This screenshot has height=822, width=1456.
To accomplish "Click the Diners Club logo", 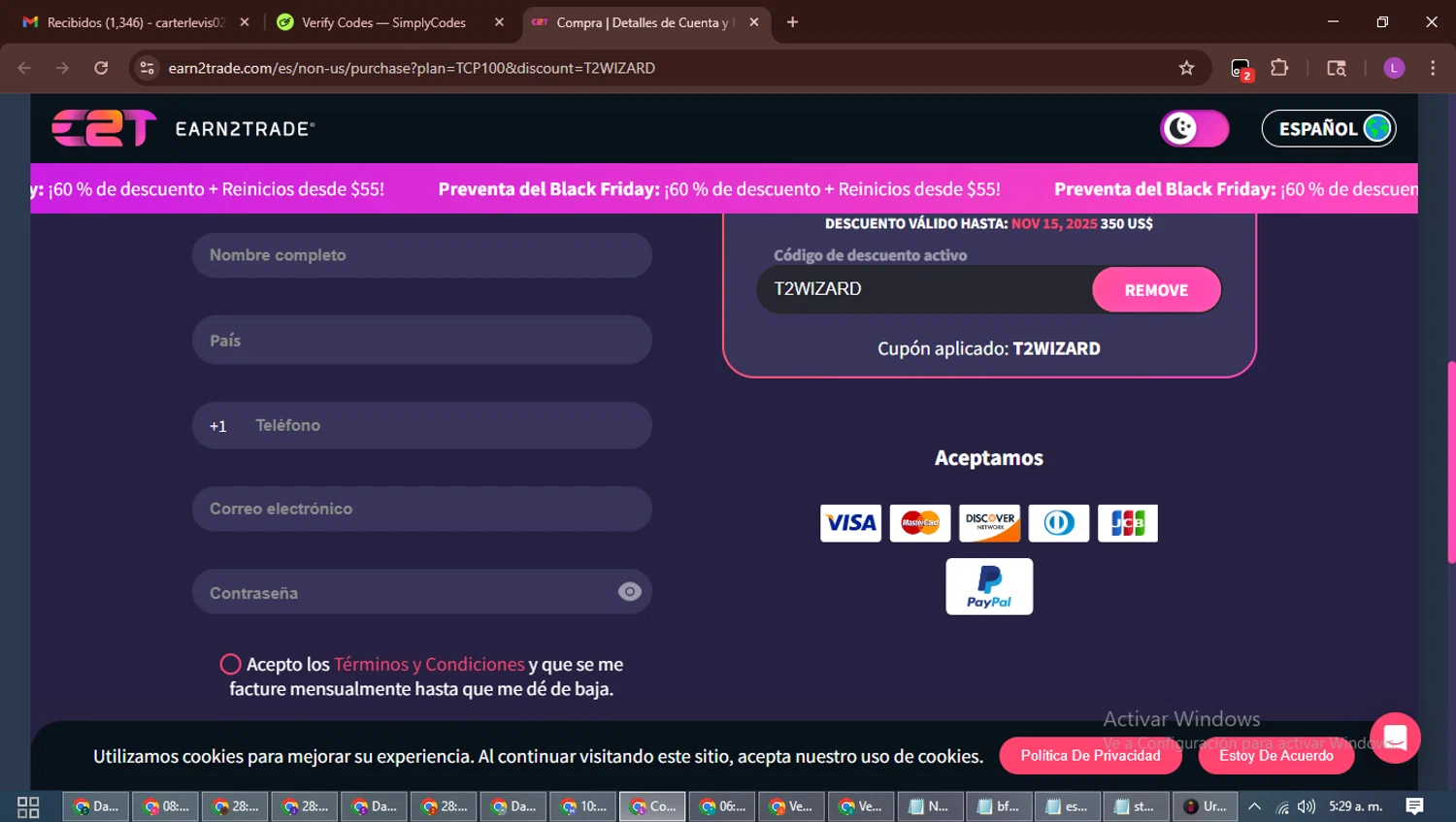I will (x=1059, y=523).
